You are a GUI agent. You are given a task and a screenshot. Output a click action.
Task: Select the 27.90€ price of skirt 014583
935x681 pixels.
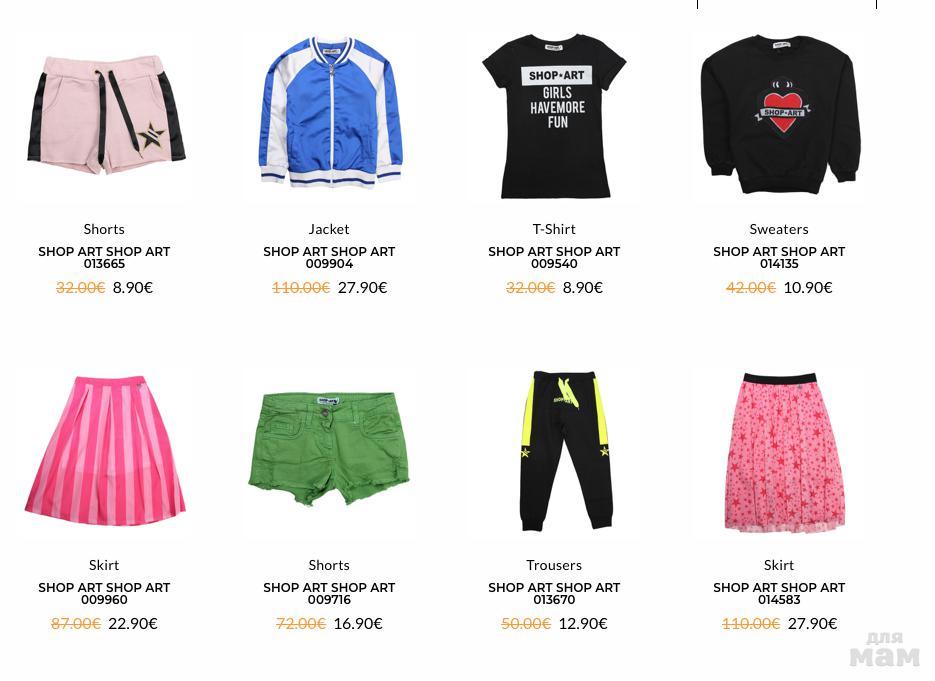[x=812, y=624]
